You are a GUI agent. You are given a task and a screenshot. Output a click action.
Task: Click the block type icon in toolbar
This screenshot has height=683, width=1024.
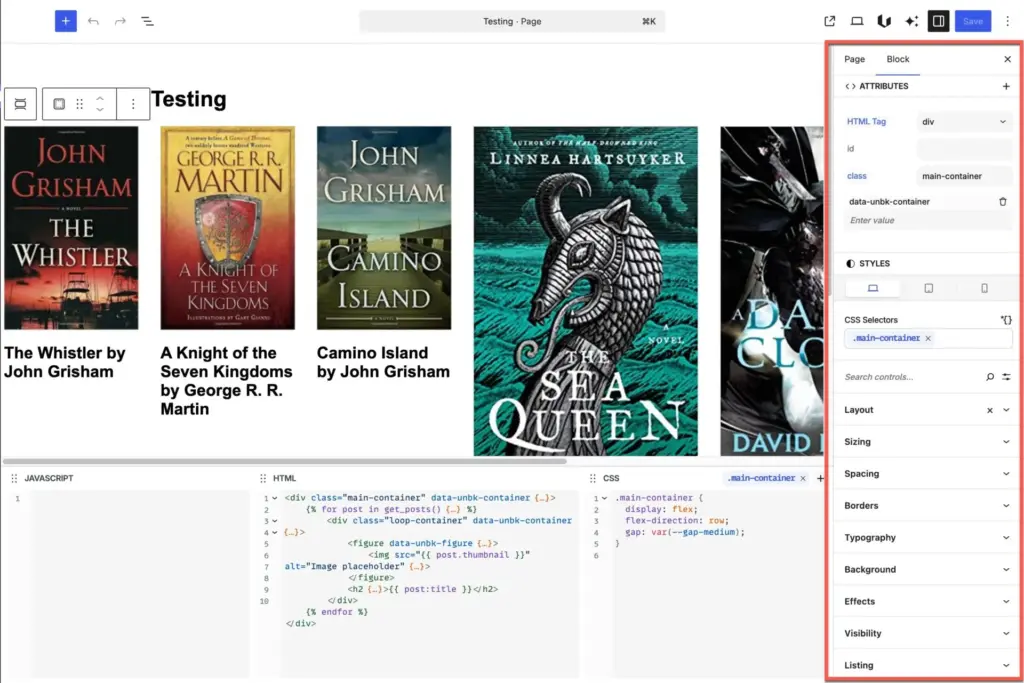click(x=59, y=104)
